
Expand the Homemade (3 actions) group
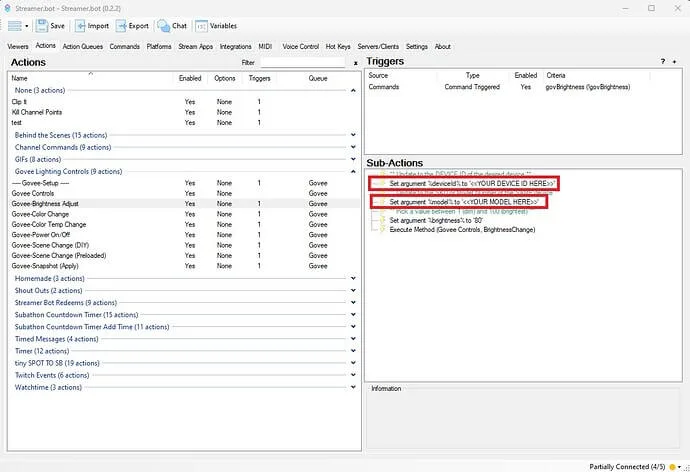[353, 278]
